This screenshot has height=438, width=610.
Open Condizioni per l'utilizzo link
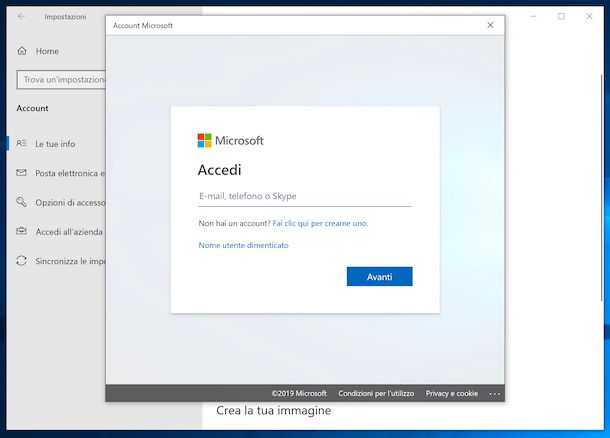(x=376, y=393)
